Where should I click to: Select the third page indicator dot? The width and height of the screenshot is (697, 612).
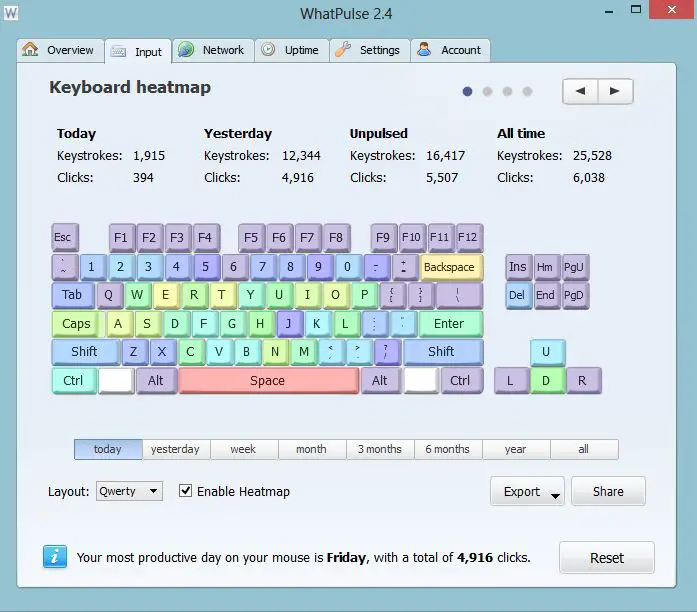pos(507,92)
